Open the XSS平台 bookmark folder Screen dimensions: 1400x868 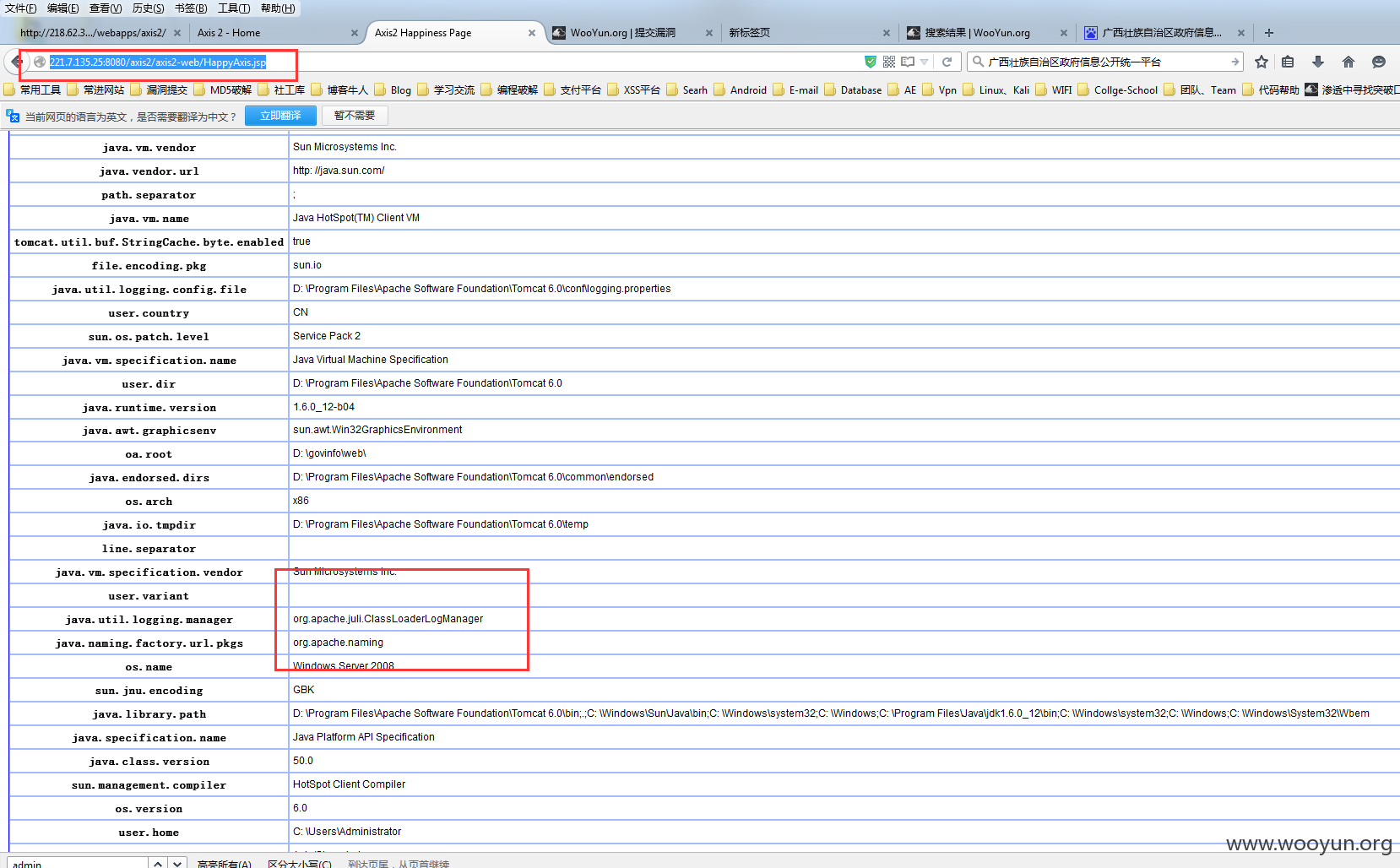(x=634, y=90)
